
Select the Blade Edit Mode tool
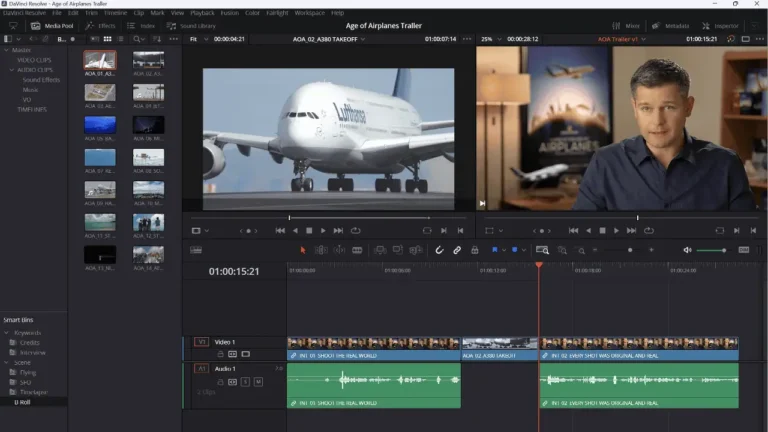357,250
